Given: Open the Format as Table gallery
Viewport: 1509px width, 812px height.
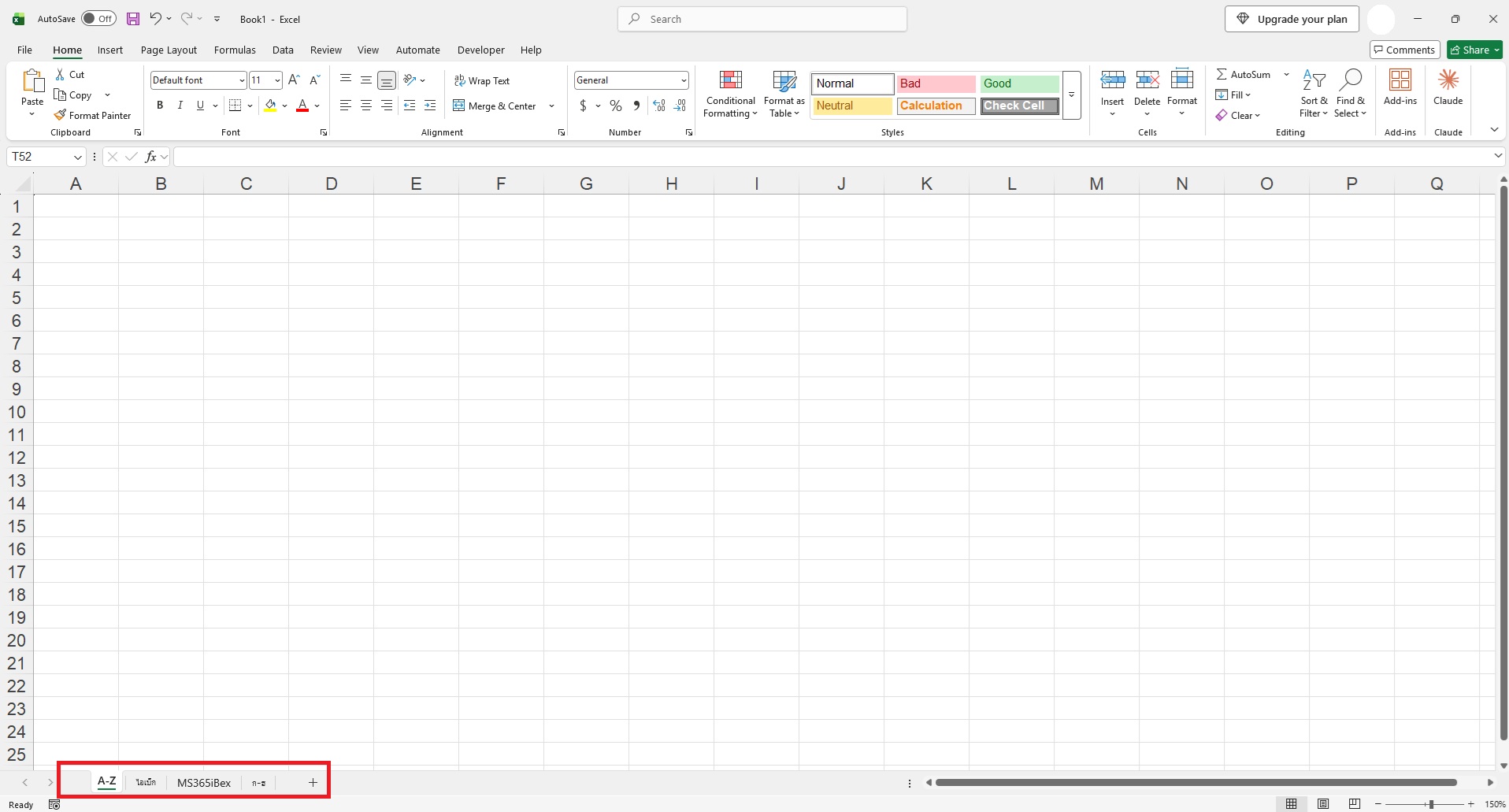Looking at the screenshot, I should point(784,94).
